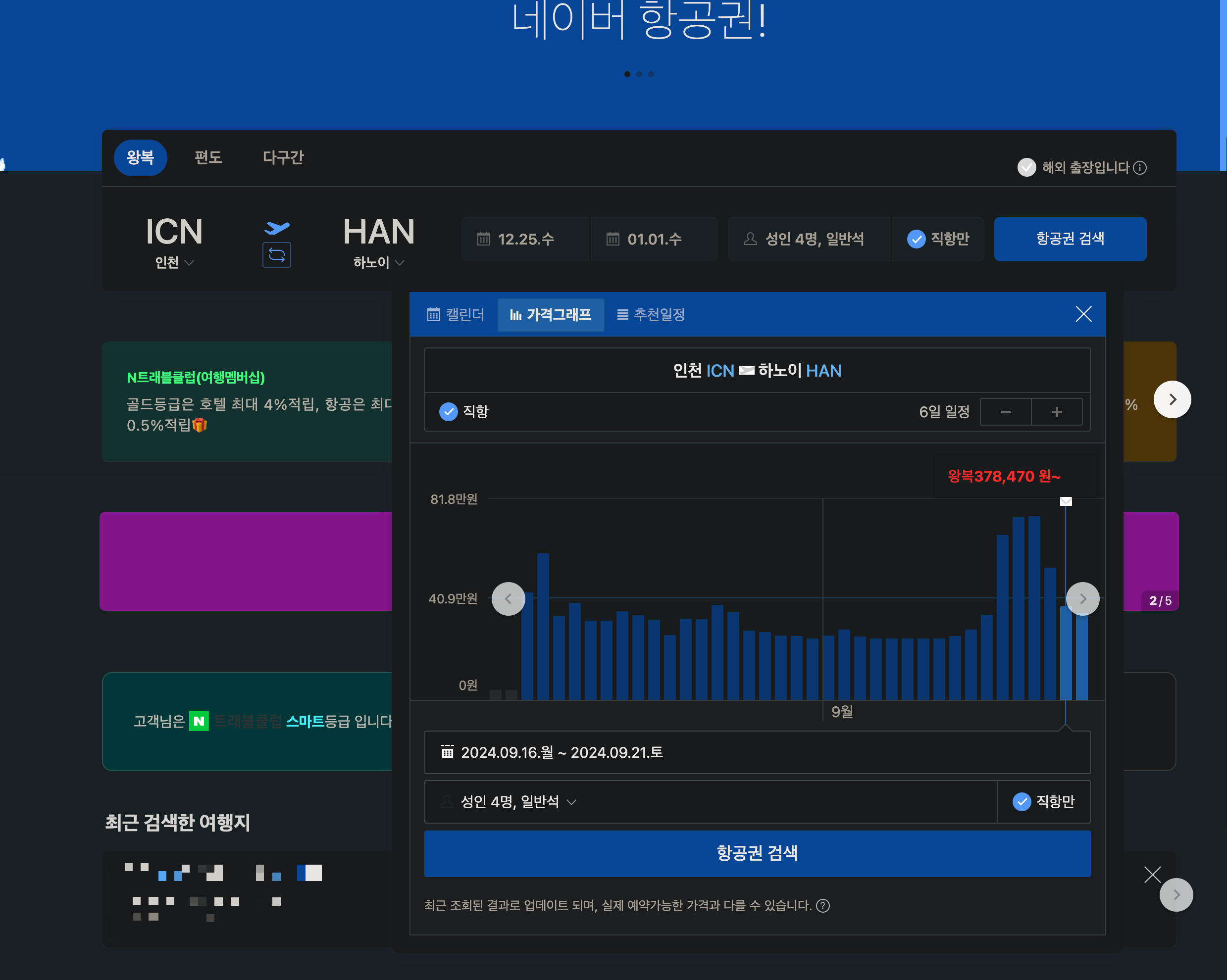Increase trip length with plus button
Screen dimensions: 1227x980
pyautogui.click(x=1057, y=412)
